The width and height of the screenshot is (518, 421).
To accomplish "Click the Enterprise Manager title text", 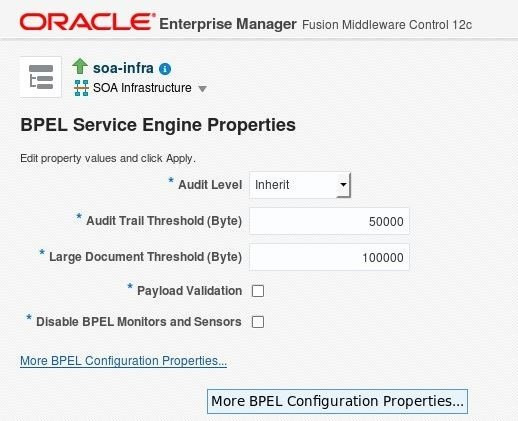I will pos(228,24).
